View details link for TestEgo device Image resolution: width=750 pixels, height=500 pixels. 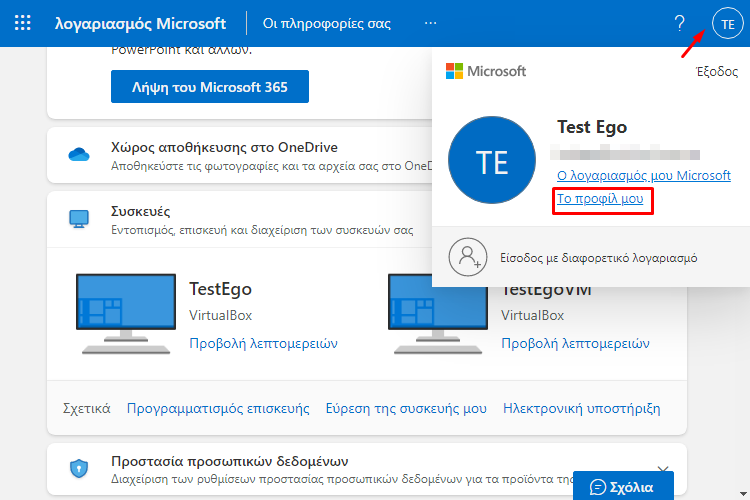[264, 343]
